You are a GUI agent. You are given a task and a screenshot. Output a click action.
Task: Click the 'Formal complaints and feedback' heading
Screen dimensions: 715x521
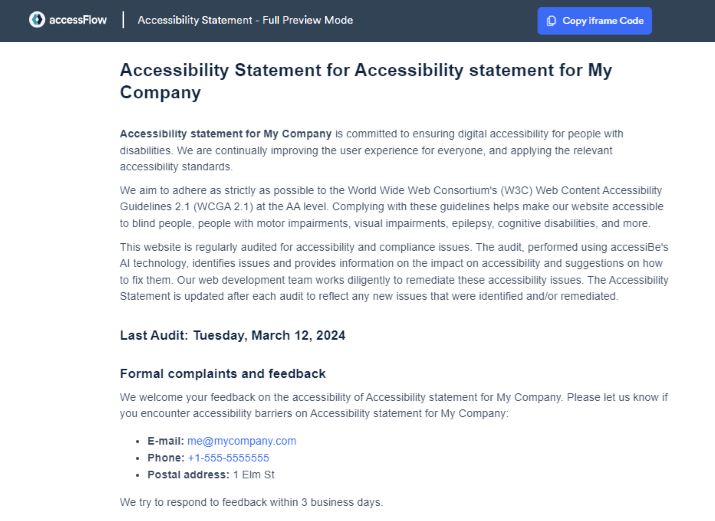(x=222, y=374)
